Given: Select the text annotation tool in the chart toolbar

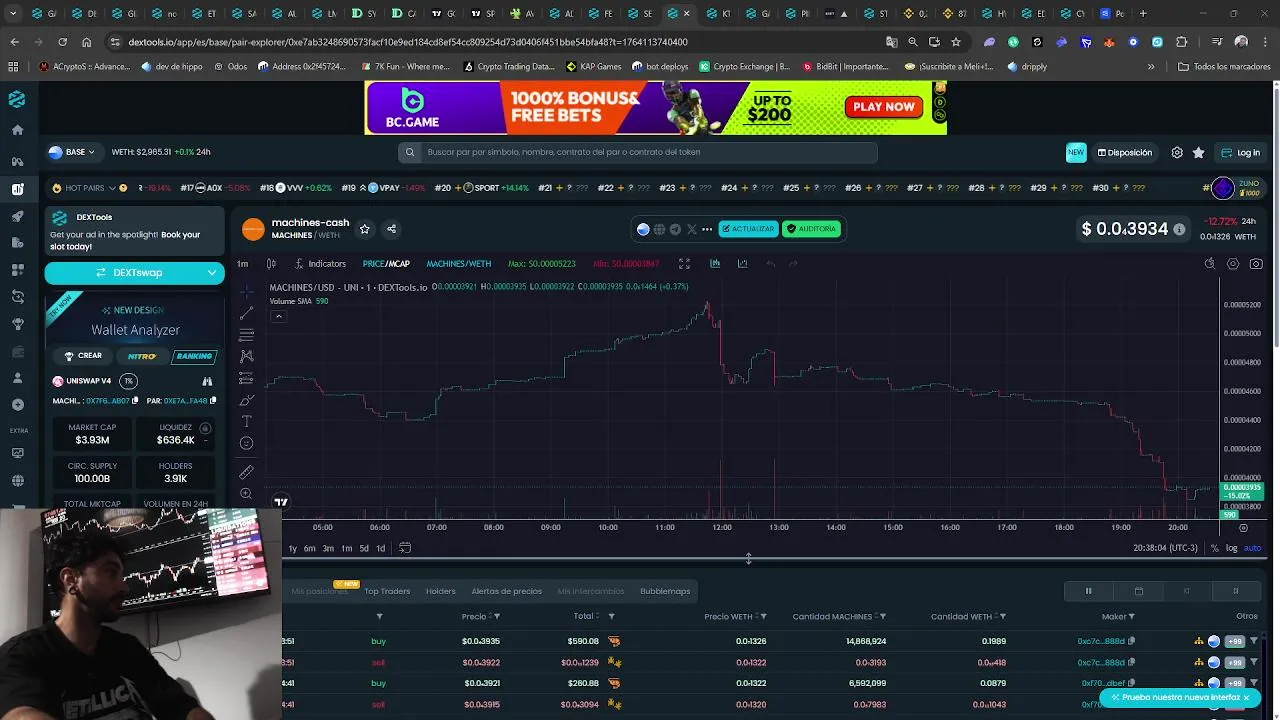Looking at the screenshot, I should tap(247, 421).
